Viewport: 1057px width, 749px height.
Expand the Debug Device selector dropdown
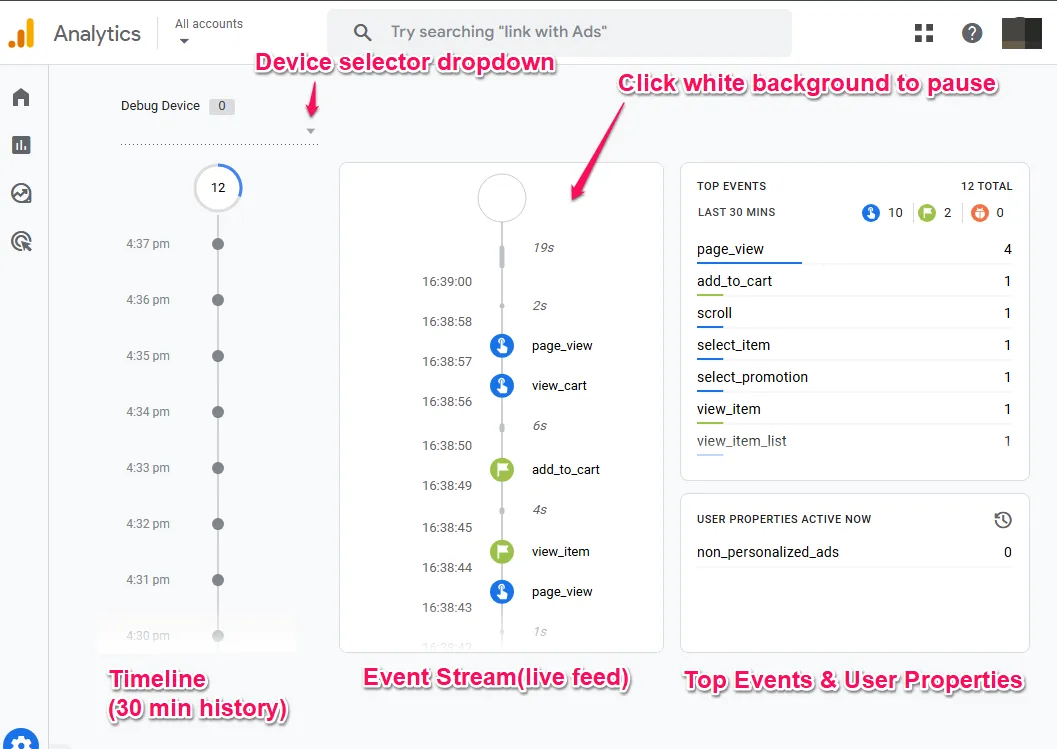coord(310,131)
